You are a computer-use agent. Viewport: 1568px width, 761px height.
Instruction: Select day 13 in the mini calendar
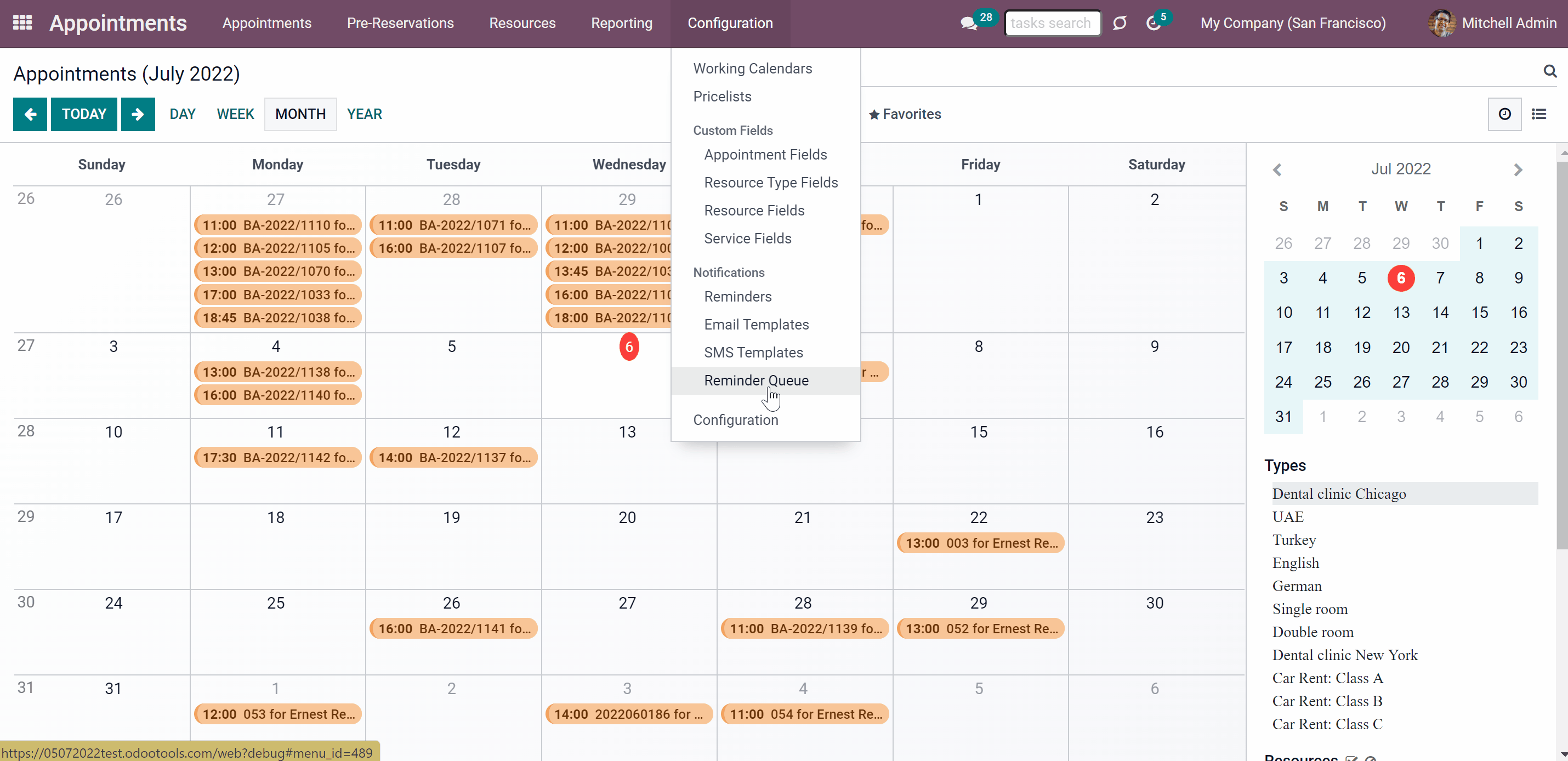pos(1401,313)
